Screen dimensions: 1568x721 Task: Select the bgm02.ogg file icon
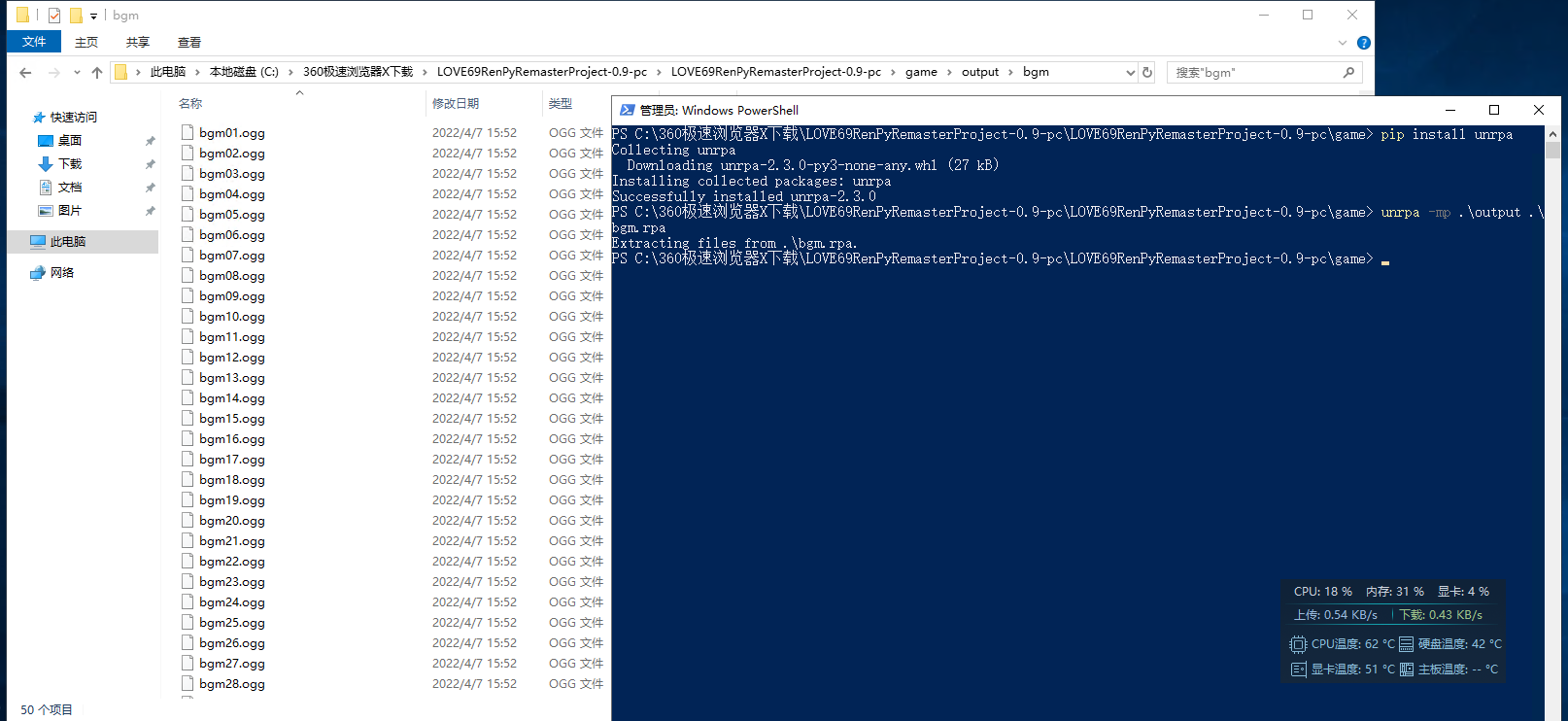tap(187, 153)
